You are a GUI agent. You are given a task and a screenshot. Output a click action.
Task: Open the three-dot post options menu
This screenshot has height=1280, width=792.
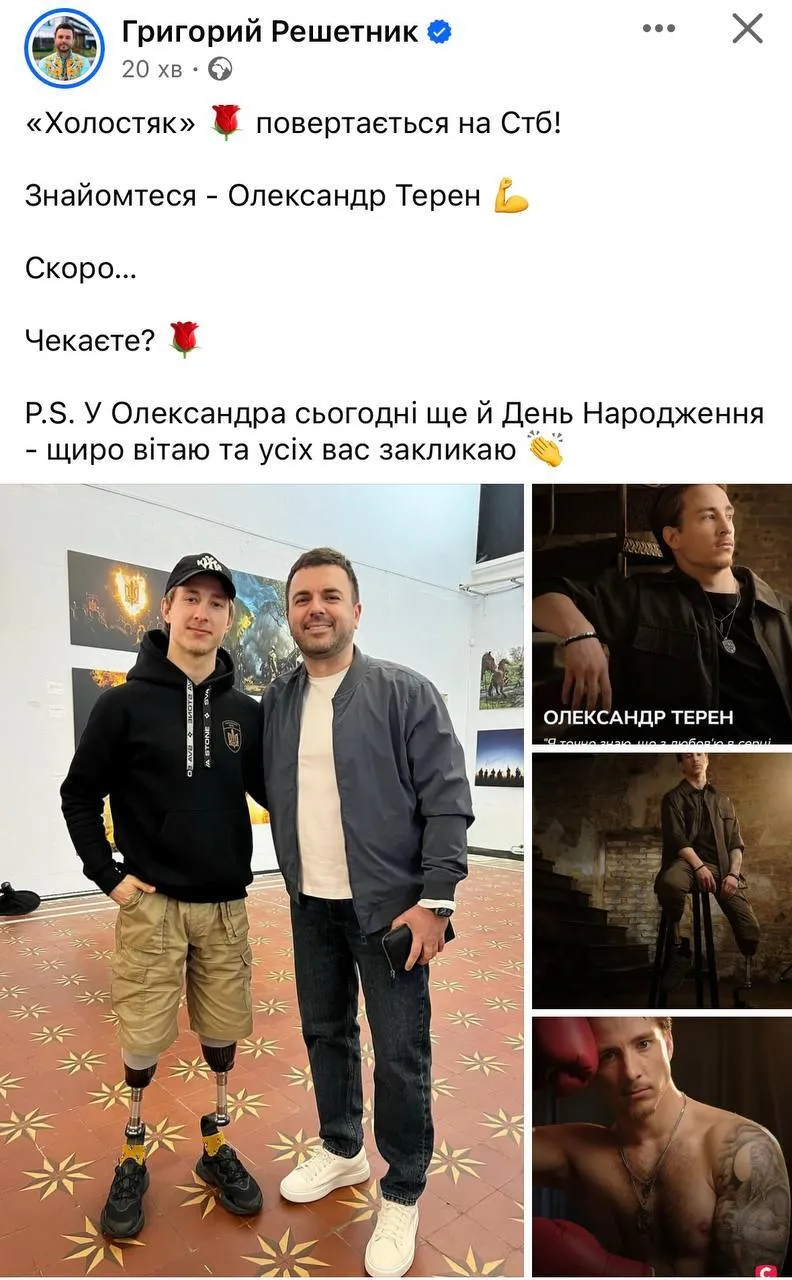pos(658,29)
